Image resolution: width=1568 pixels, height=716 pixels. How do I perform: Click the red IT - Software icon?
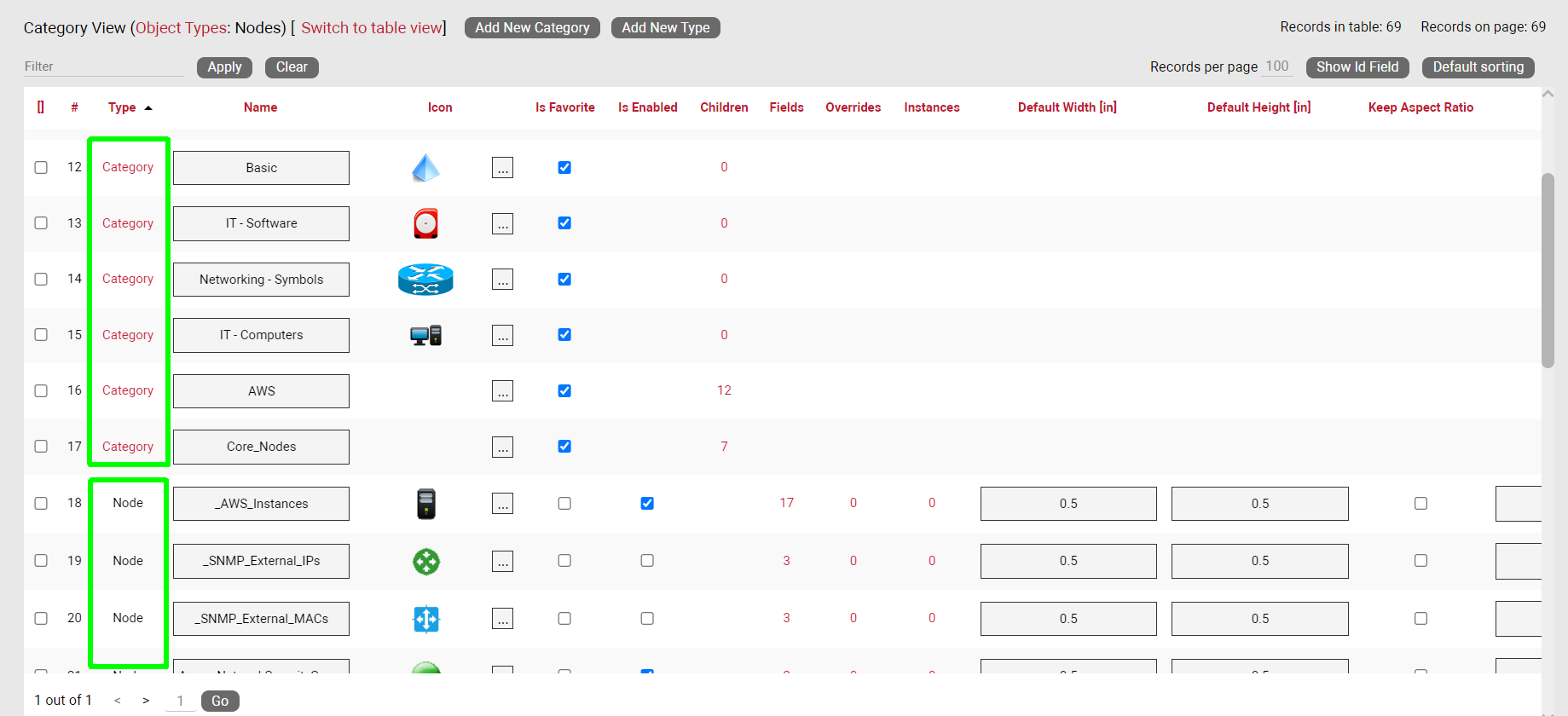[x=425, y=223]
